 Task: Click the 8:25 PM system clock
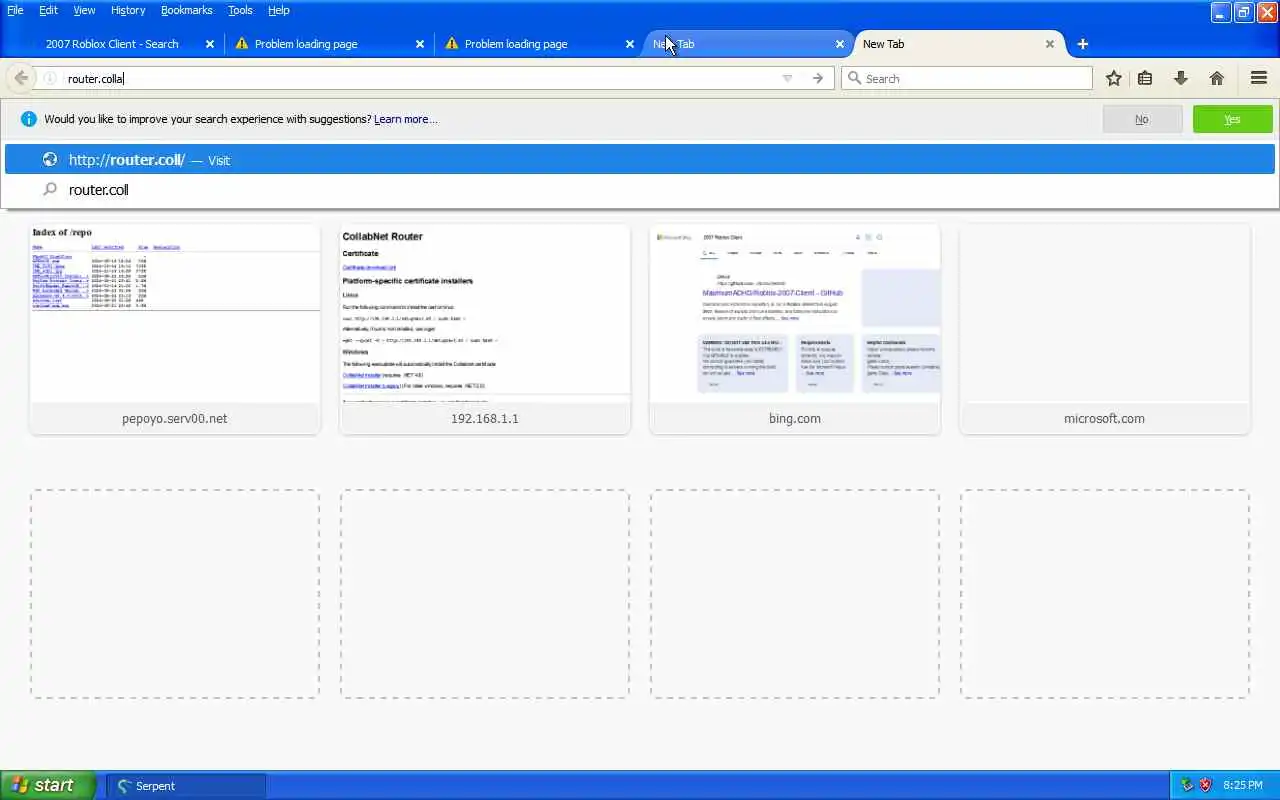click(x=1243, y=786)
